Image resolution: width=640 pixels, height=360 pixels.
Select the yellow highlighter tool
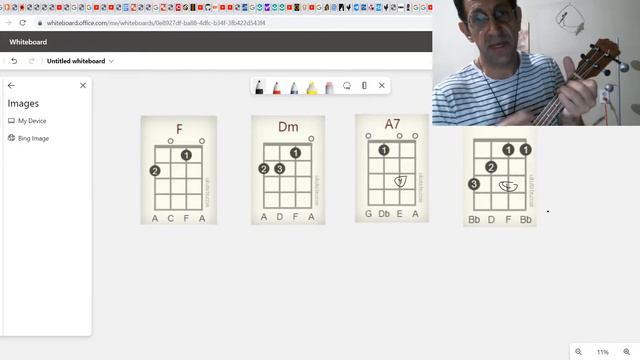311,87
